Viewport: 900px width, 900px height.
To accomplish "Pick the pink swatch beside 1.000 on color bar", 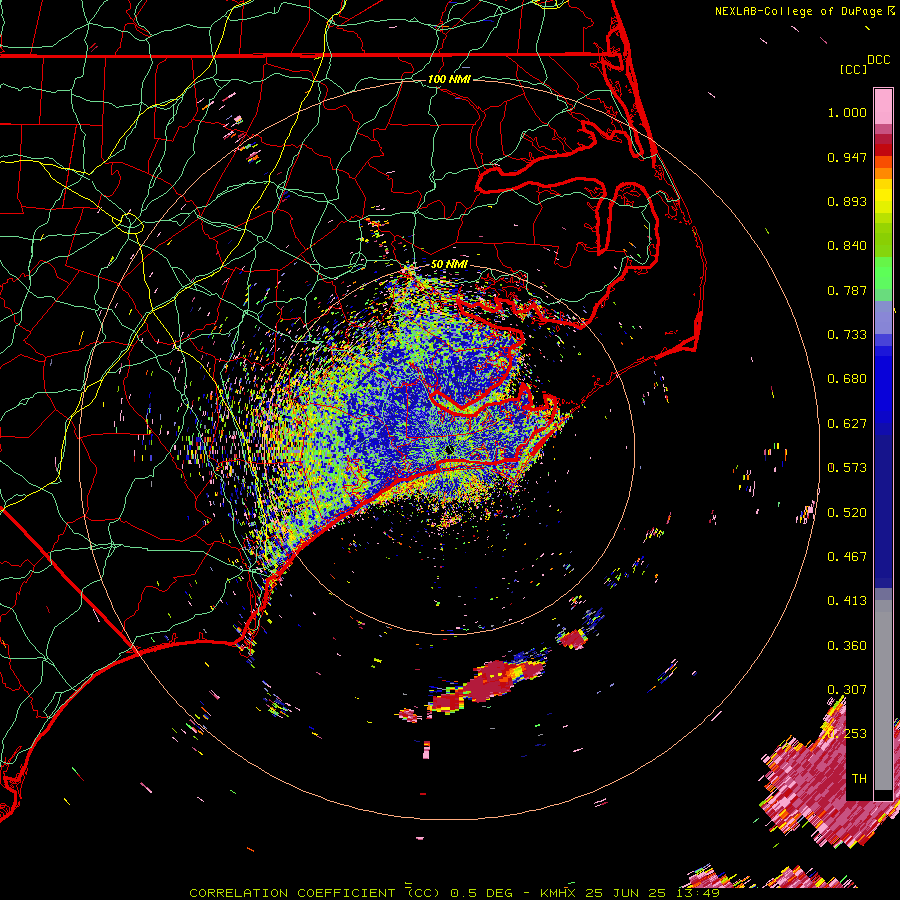I will 883,107.
